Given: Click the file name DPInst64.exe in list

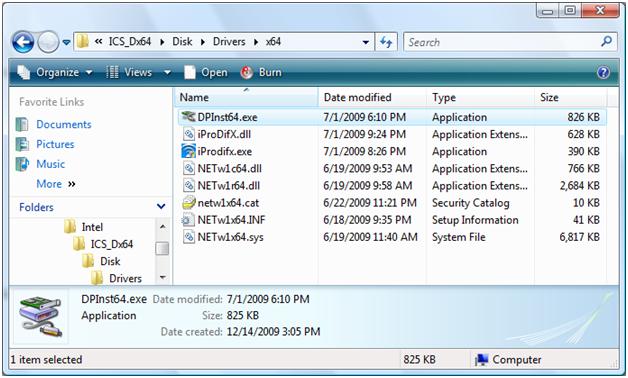Looking at the screenshot, I should 227,117.
